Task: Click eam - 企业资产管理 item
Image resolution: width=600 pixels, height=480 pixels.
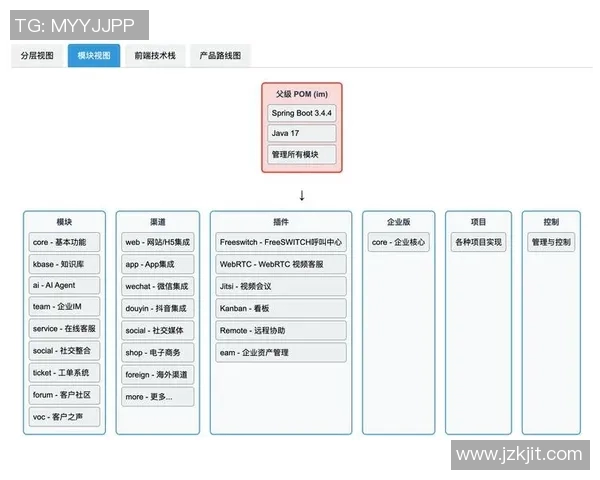Action: click(281, 353)
